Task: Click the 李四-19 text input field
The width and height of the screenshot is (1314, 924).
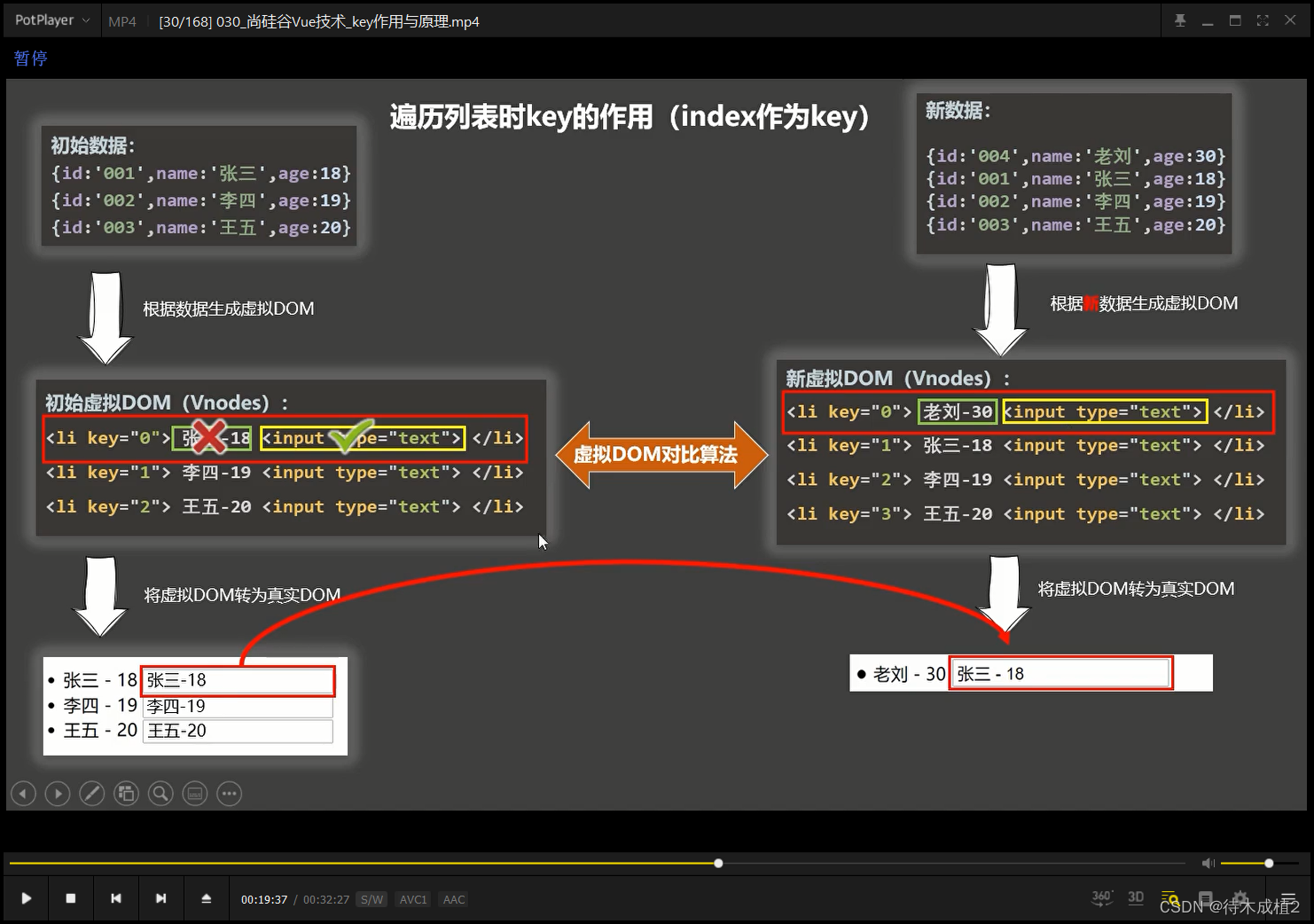Action: tap(238, 706)
